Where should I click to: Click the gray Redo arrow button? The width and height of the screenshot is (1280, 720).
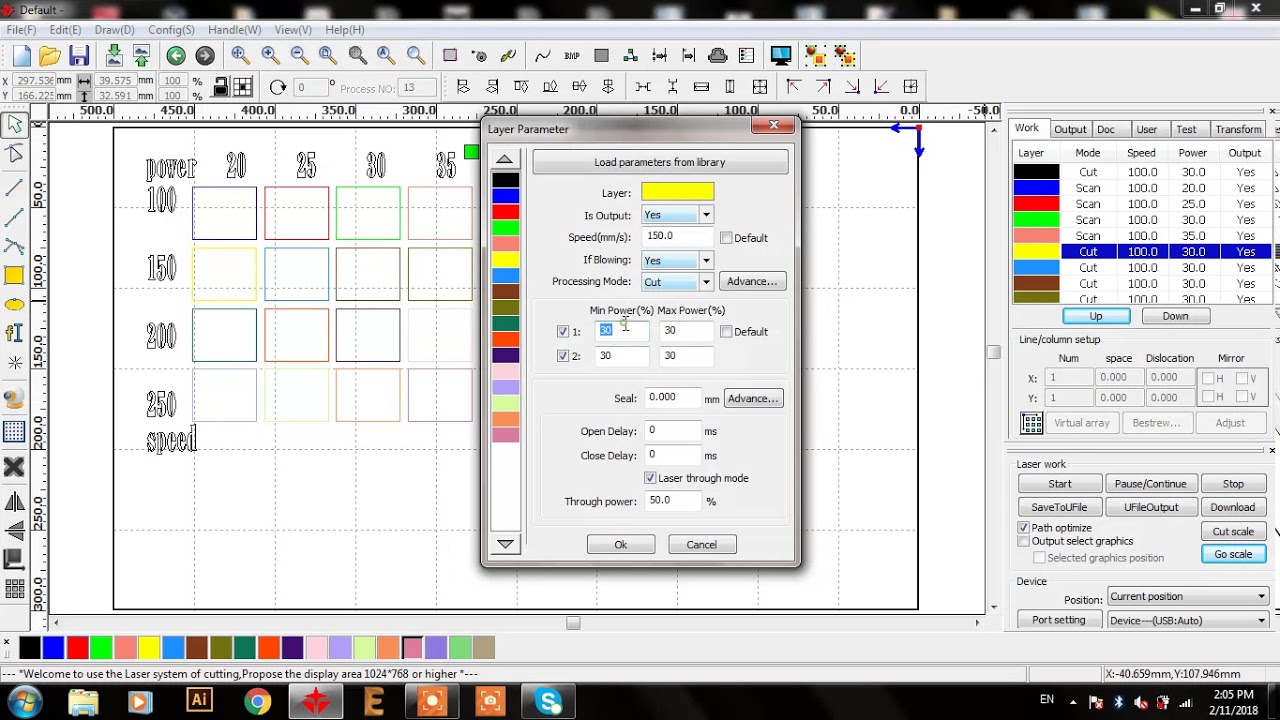[x=205, y=56]
